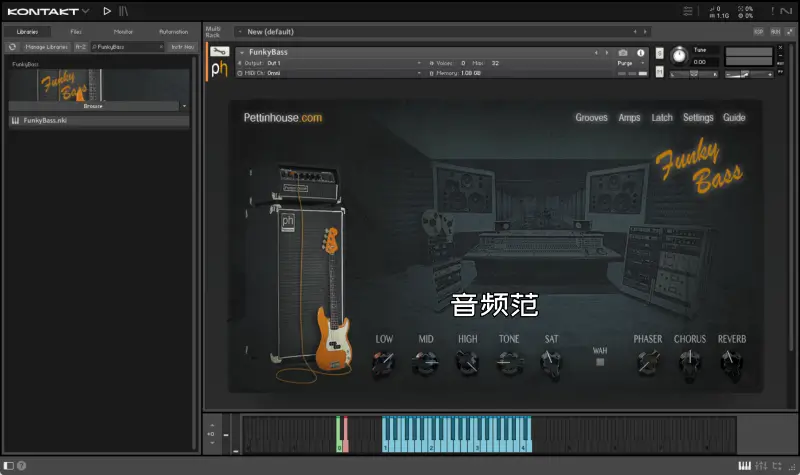Open the Kontakt logo main menu dropdown
The width and height of the screenshot is (800, 475).
point(48,11)
